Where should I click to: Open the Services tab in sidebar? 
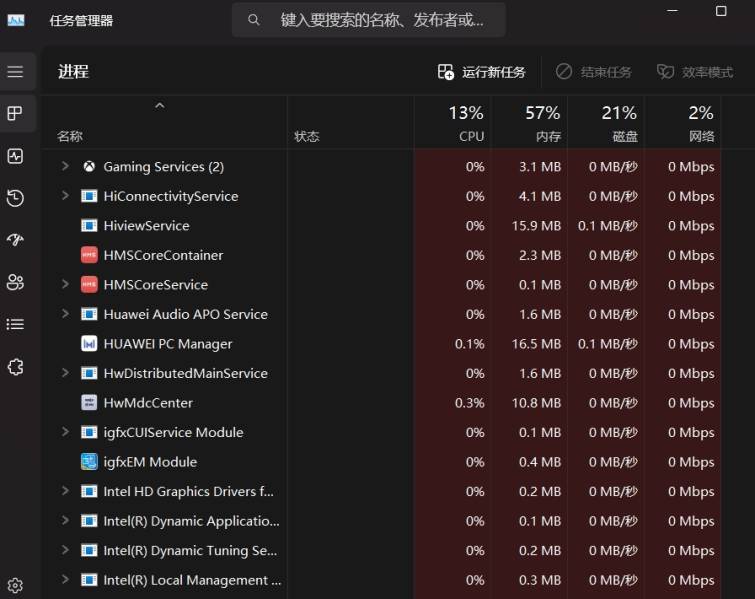click(x=15, y=366)
